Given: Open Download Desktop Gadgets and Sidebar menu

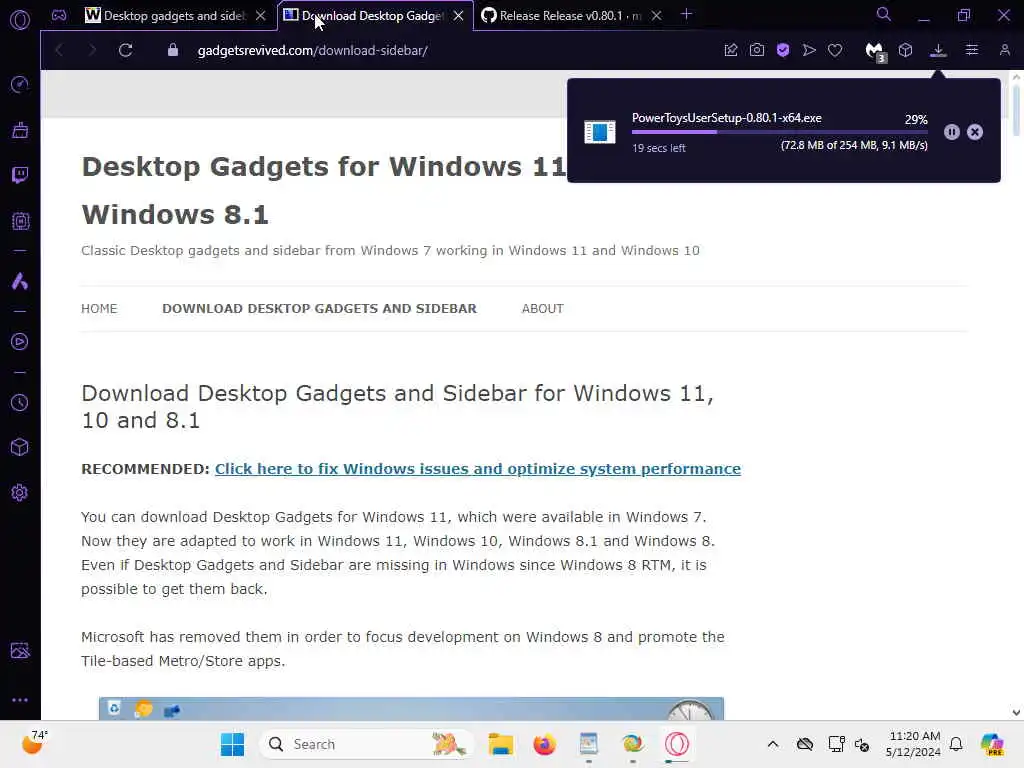Looking at the screenshot, I should pyautogui.click(x=319, y=308).
